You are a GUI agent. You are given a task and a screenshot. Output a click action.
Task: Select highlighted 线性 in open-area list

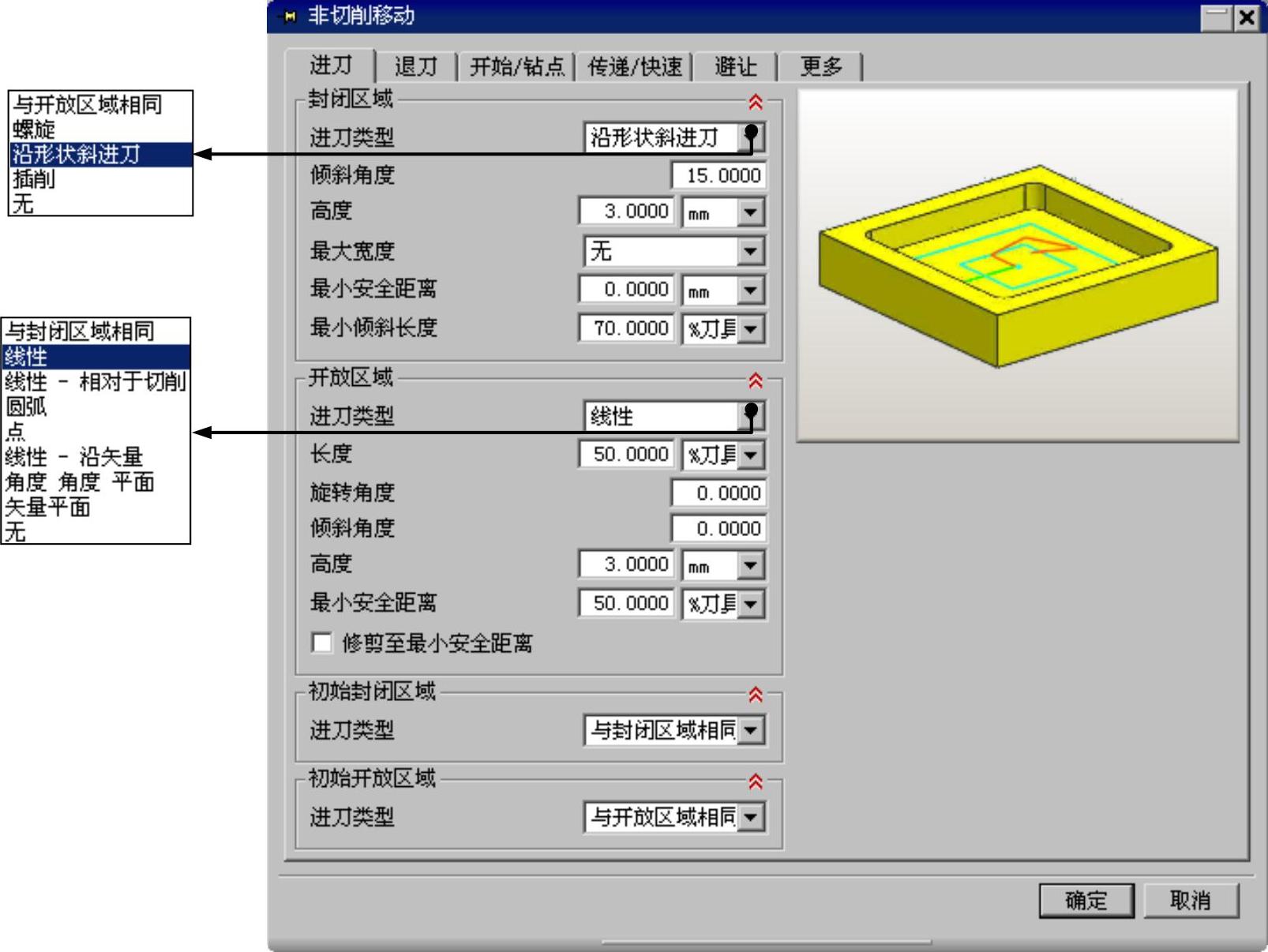(x=96, y=357)
